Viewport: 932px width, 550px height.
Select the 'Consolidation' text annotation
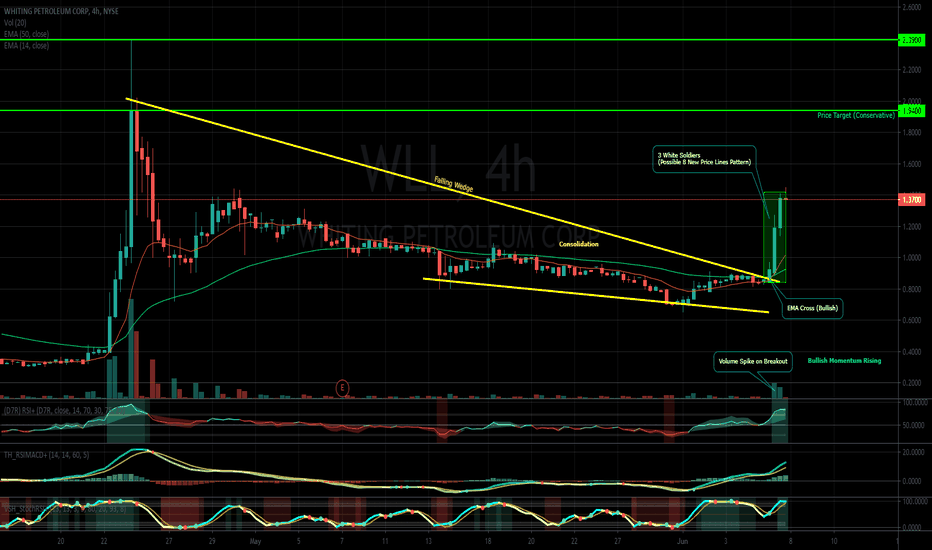click(578, 244)
